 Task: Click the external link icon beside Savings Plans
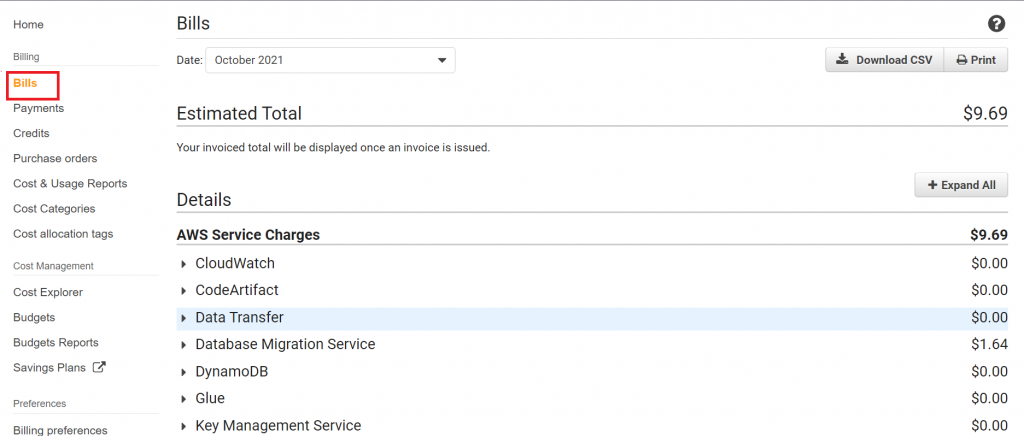(x=99, y=367)
